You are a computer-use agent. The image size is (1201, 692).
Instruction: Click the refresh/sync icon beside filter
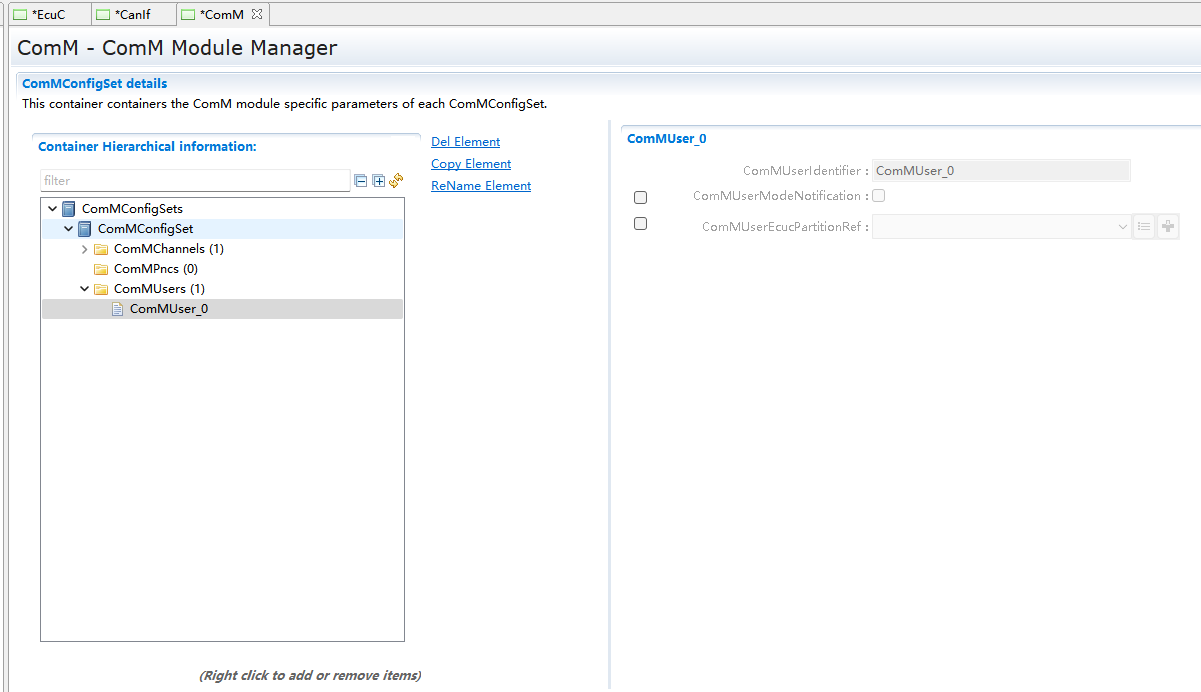396,181
